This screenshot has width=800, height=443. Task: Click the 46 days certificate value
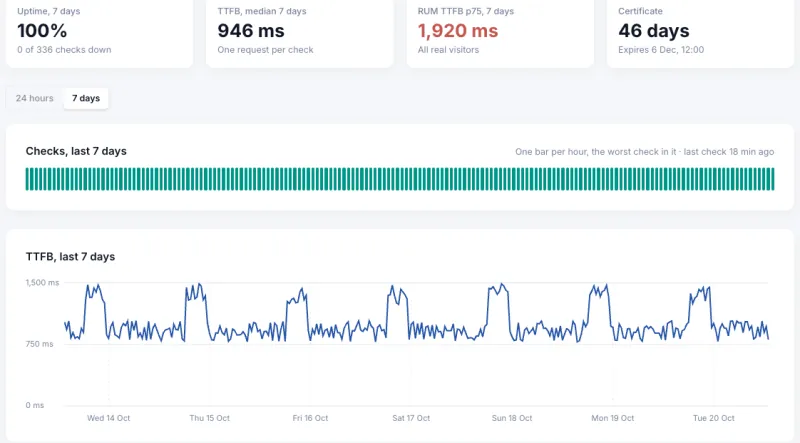(x=654, y=31)
